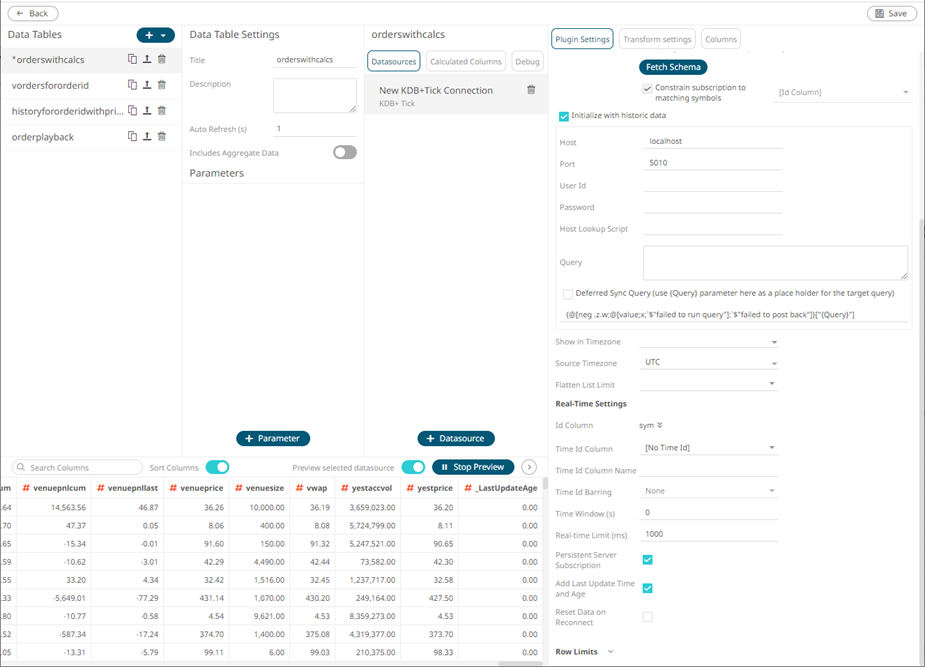Upload the orderswithcalcs data table
Image resolution: width=925 pixels, height=667 pixels.
click(x=147, y=59)
